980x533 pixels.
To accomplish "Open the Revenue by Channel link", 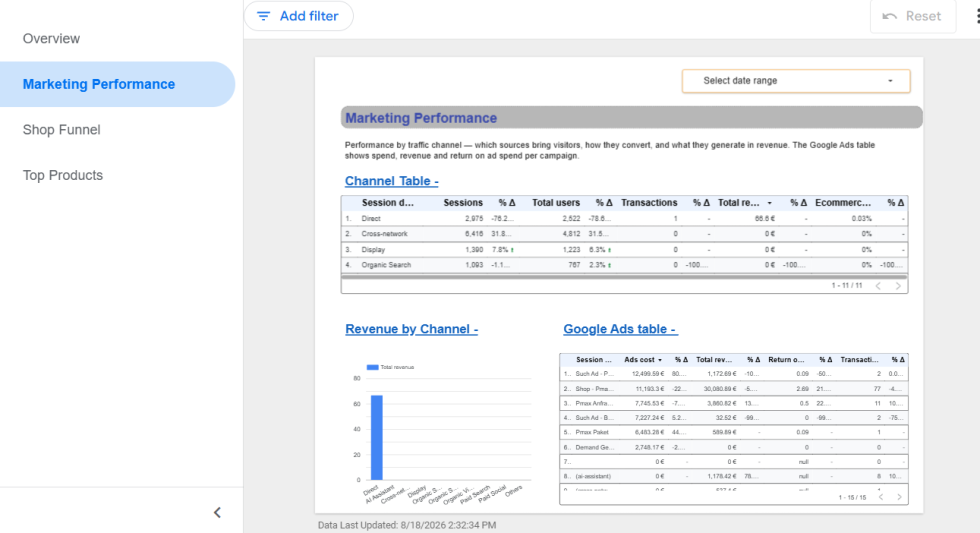I will (x=411, y=329).
